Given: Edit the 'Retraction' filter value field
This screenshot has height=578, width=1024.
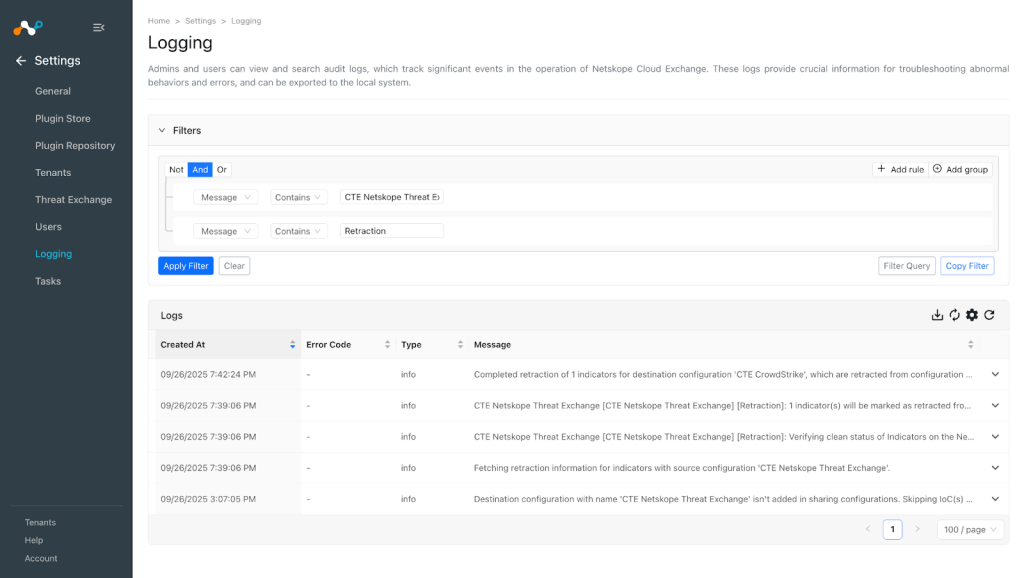Looking at the screenshot, I should [x=392, y=231].
